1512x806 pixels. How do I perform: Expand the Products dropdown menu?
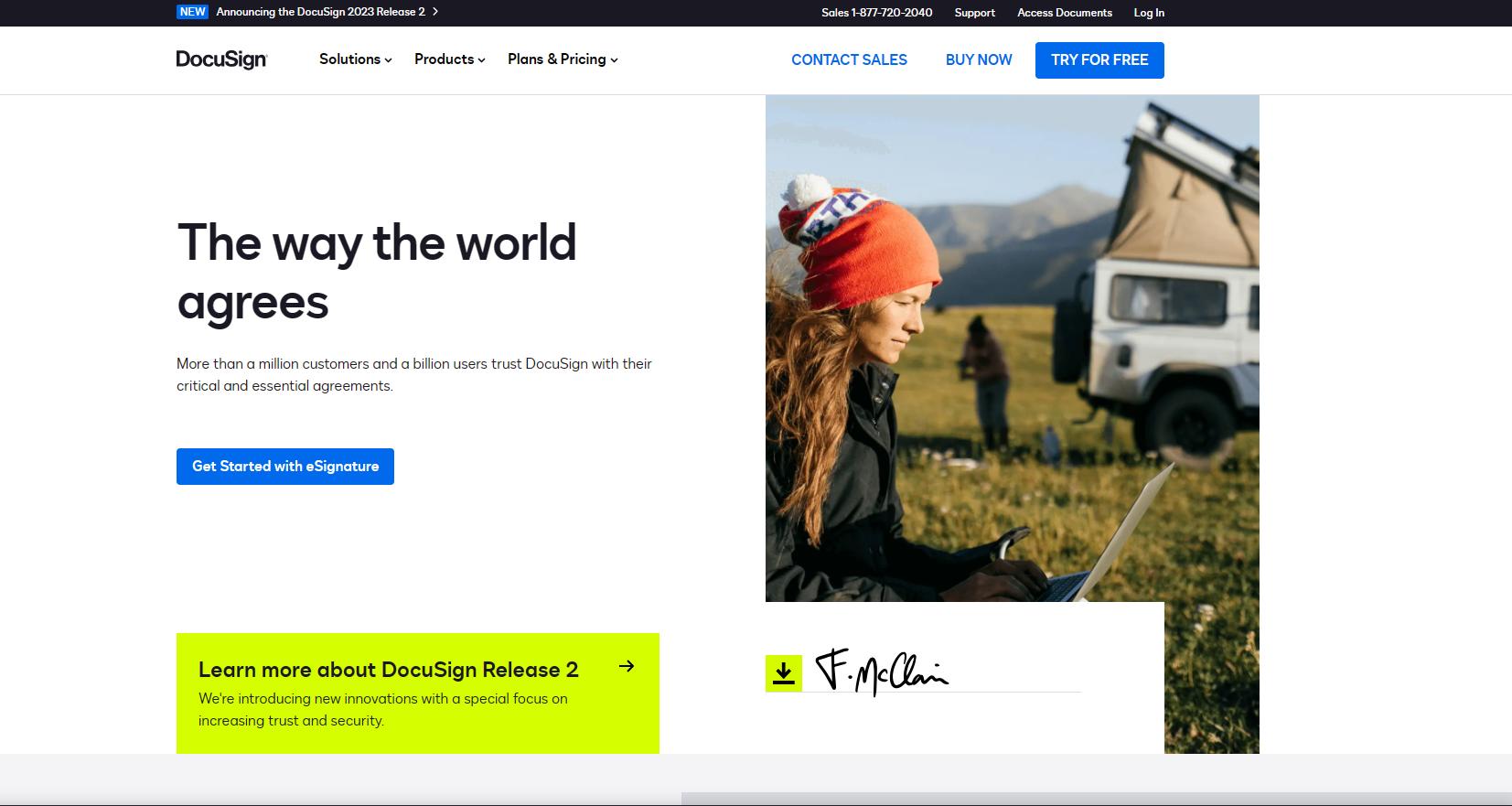click(449, 59)
